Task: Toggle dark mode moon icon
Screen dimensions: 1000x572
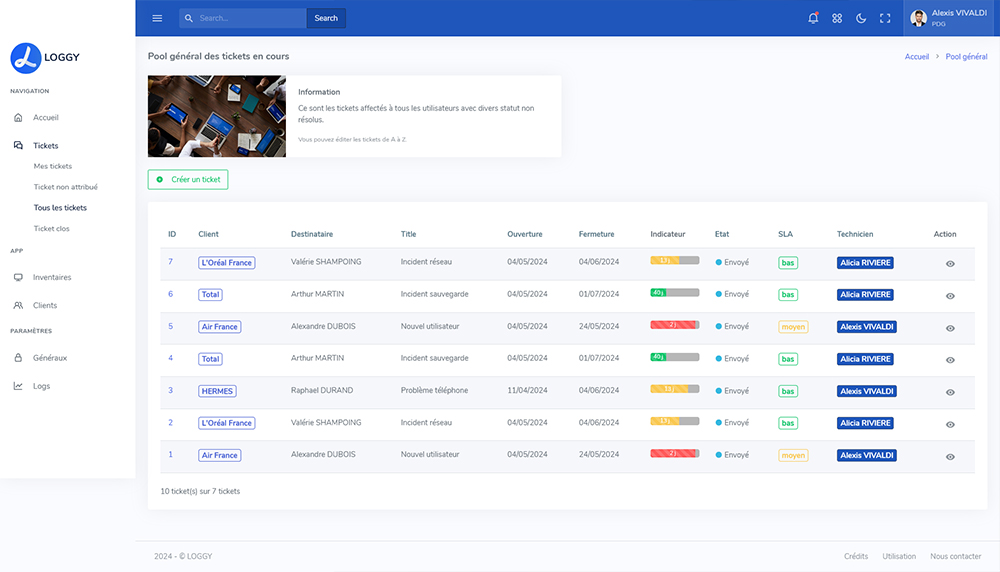Action: (x=861, y=18)
